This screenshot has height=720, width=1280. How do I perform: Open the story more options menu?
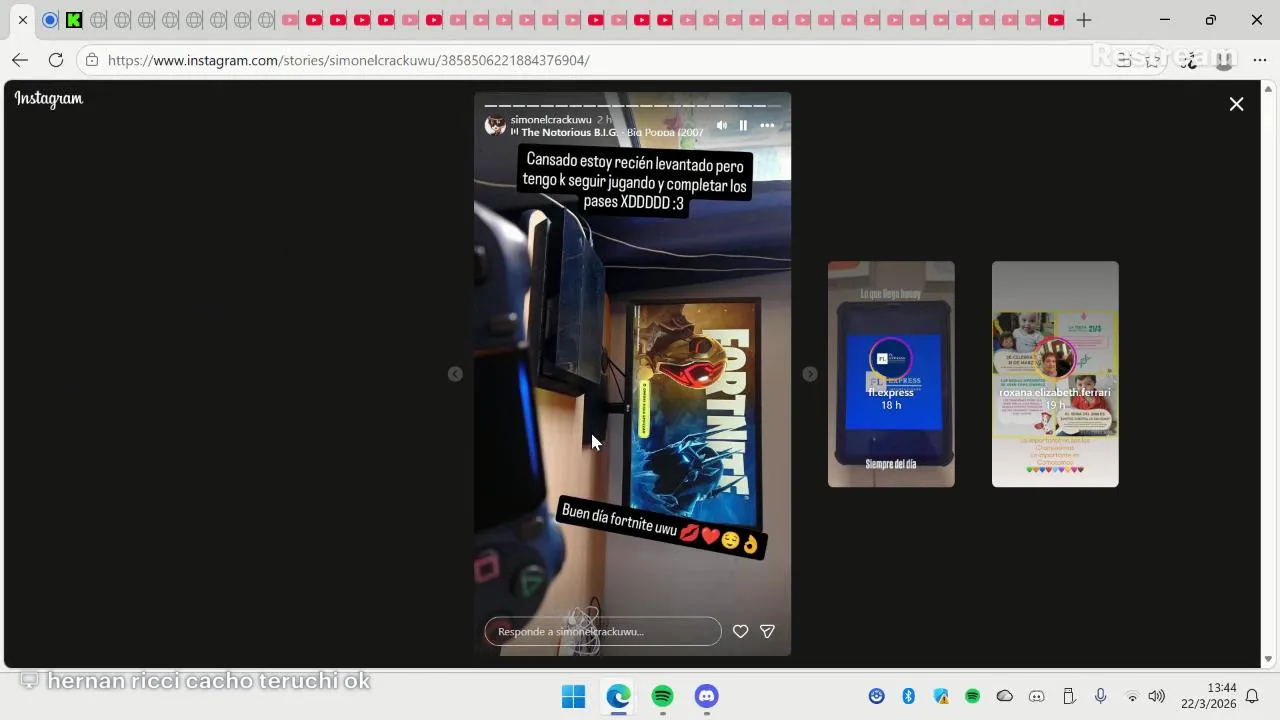[x=767, y=125]
